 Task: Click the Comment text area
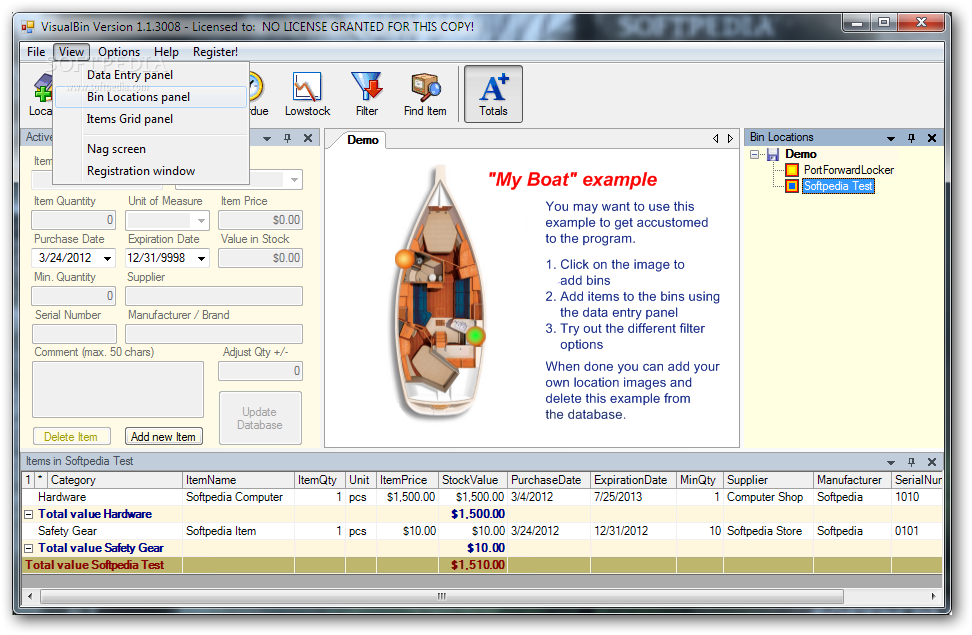(x=118, y=389)
